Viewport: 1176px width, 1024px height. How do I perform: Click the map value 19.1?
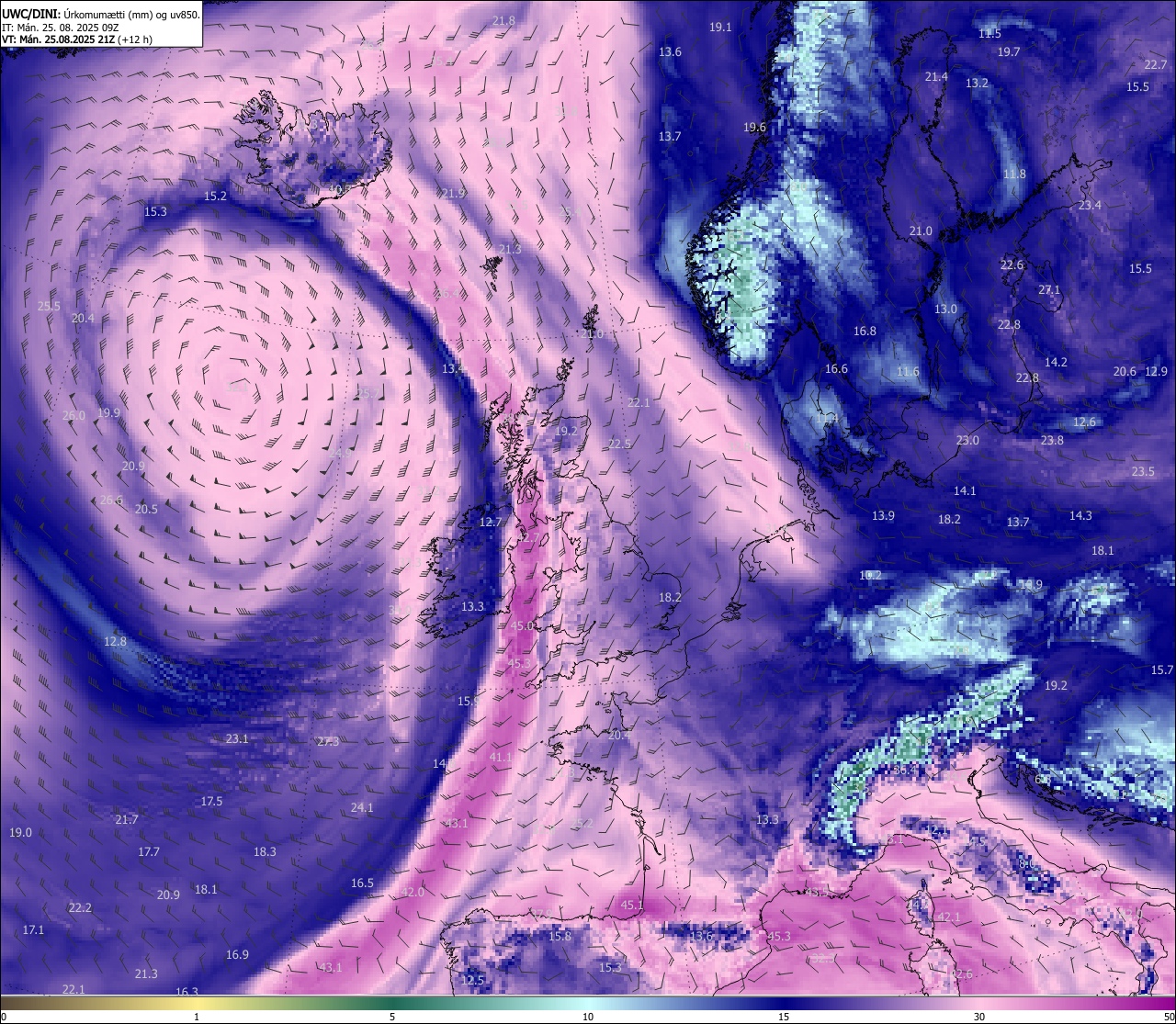tap(720, 28)
